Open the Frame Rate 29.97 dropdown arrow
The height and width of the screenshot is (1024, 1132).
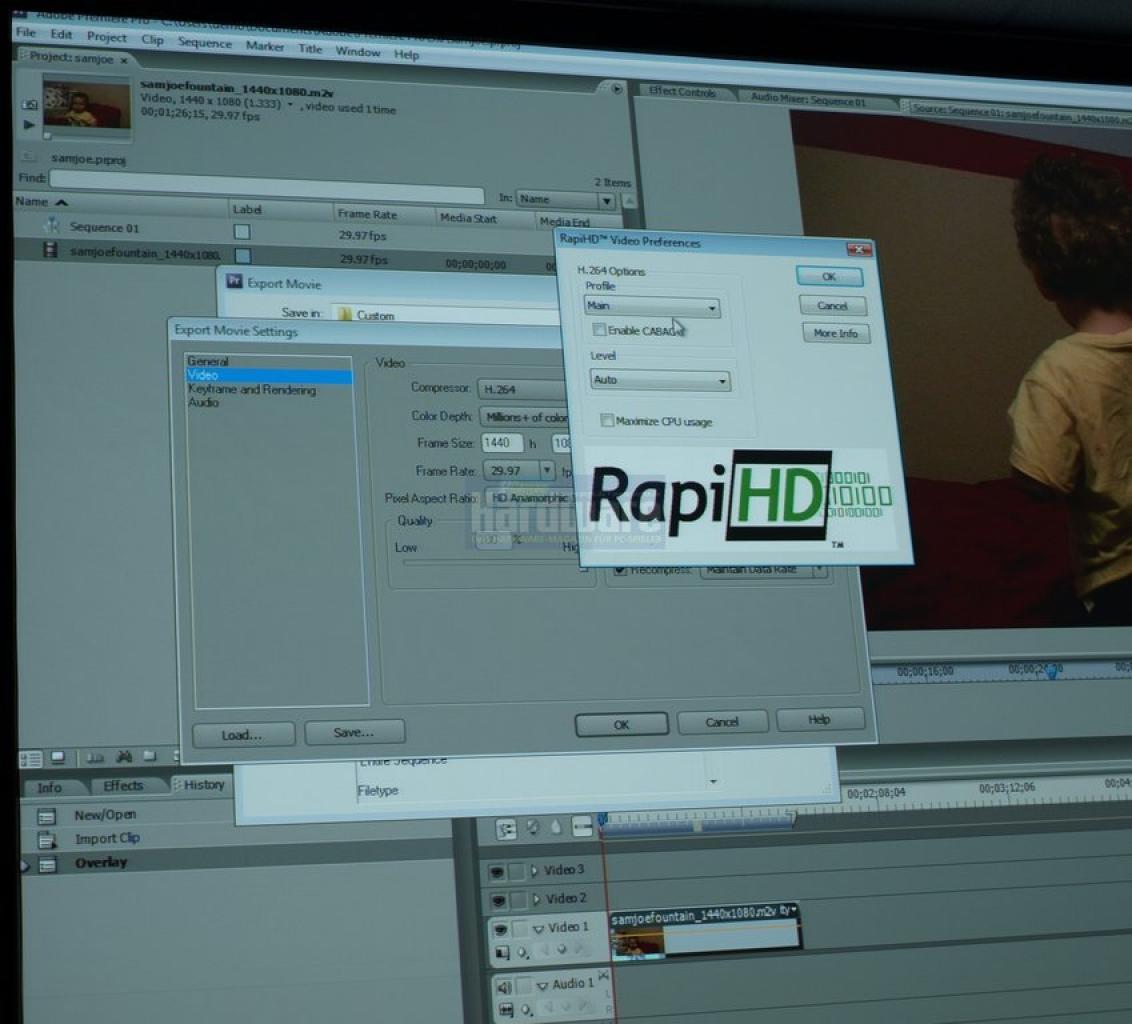coord(547,470)
